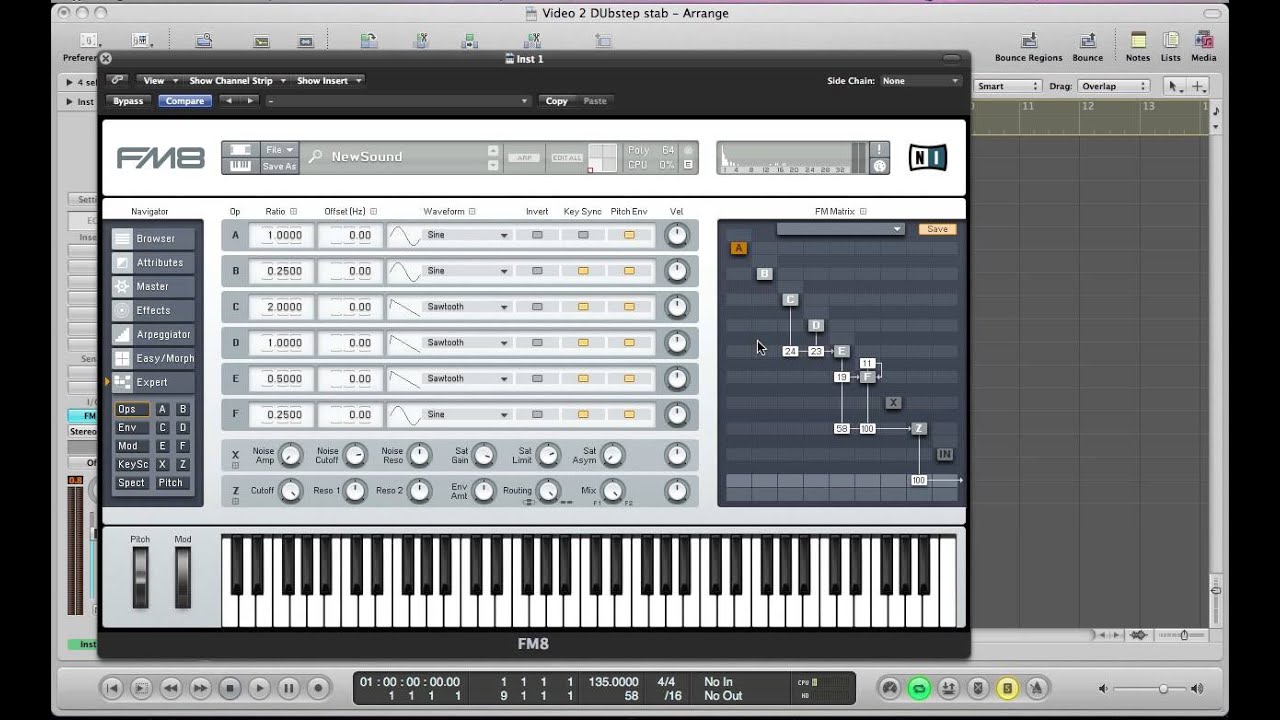Image resolution: width=1280 pixels, height=720 pixels.
Task: Open operator F Sine waveform dropdown
Action: point(467,415)
